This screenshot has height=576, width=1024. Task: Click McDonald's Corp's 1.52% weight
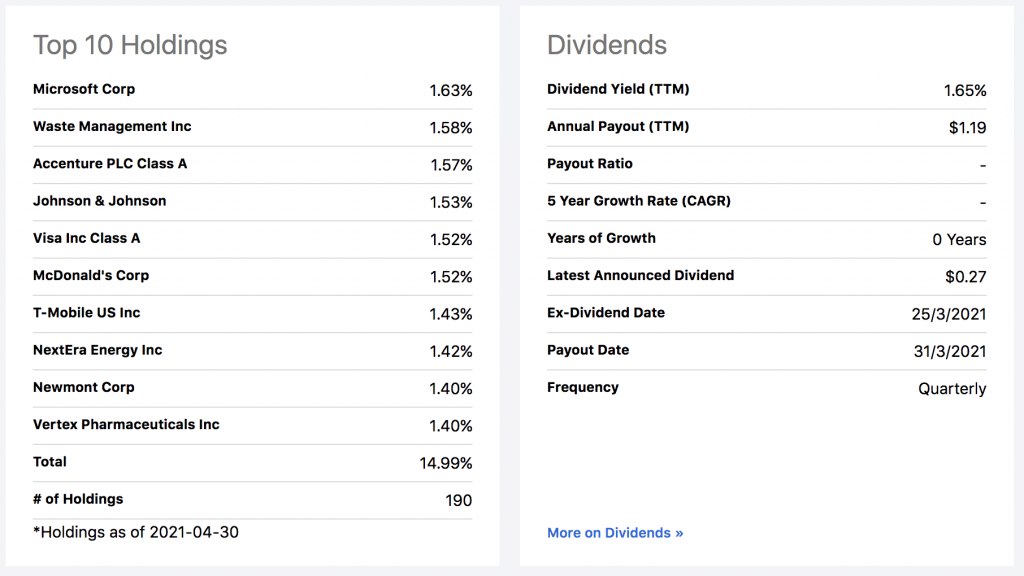click(451, 277)
